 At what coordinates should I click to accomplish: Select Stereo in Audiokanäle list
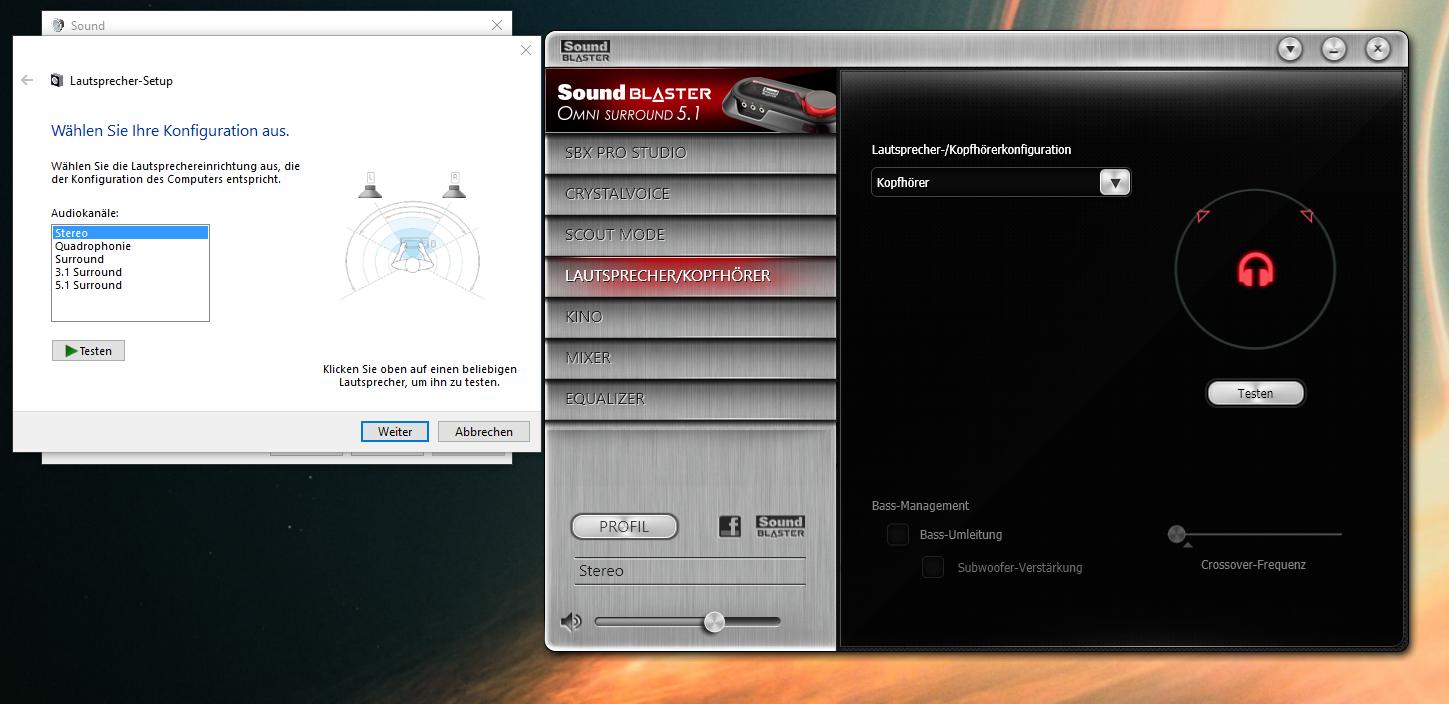point(130,233)
